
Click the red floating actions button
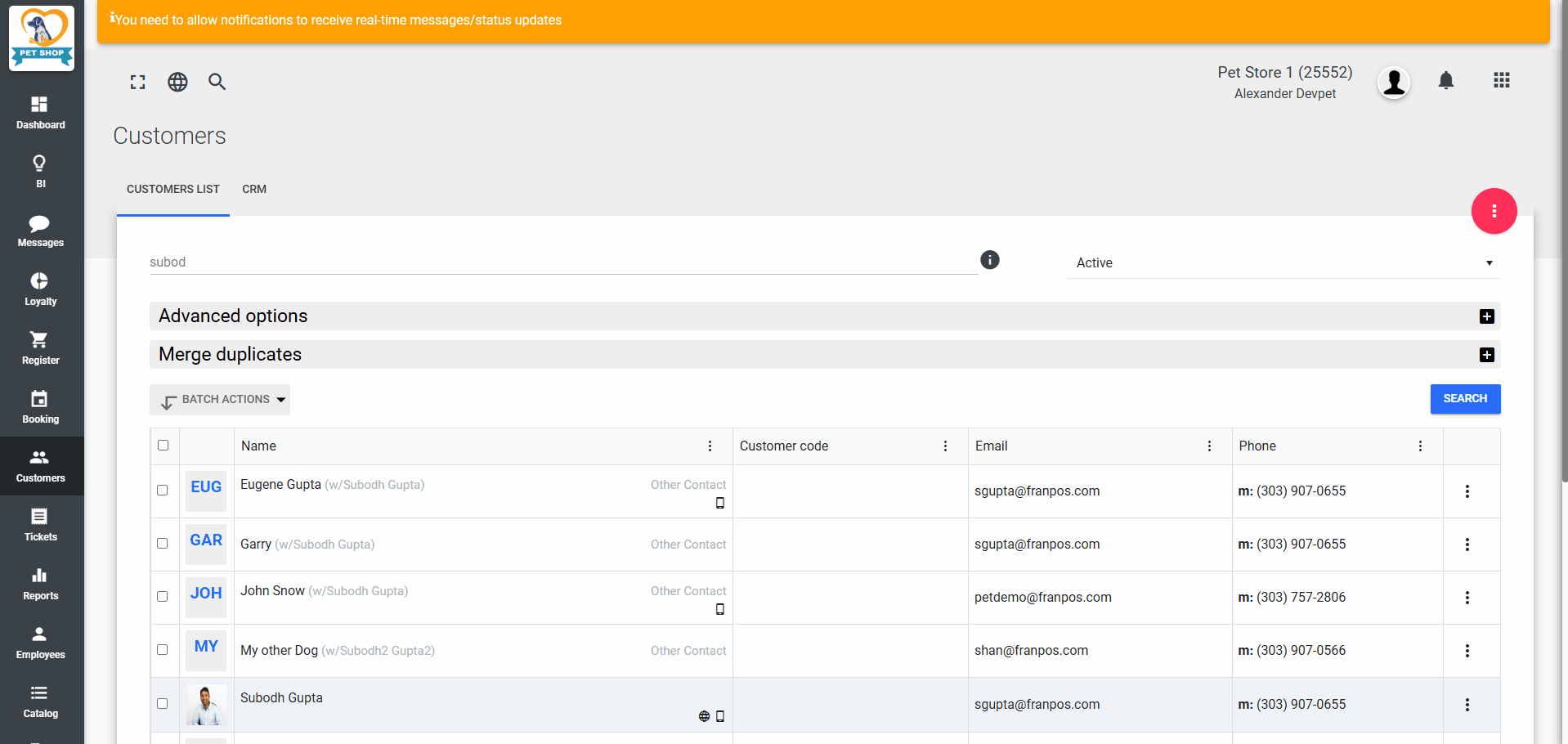(x=1494, y=211)
